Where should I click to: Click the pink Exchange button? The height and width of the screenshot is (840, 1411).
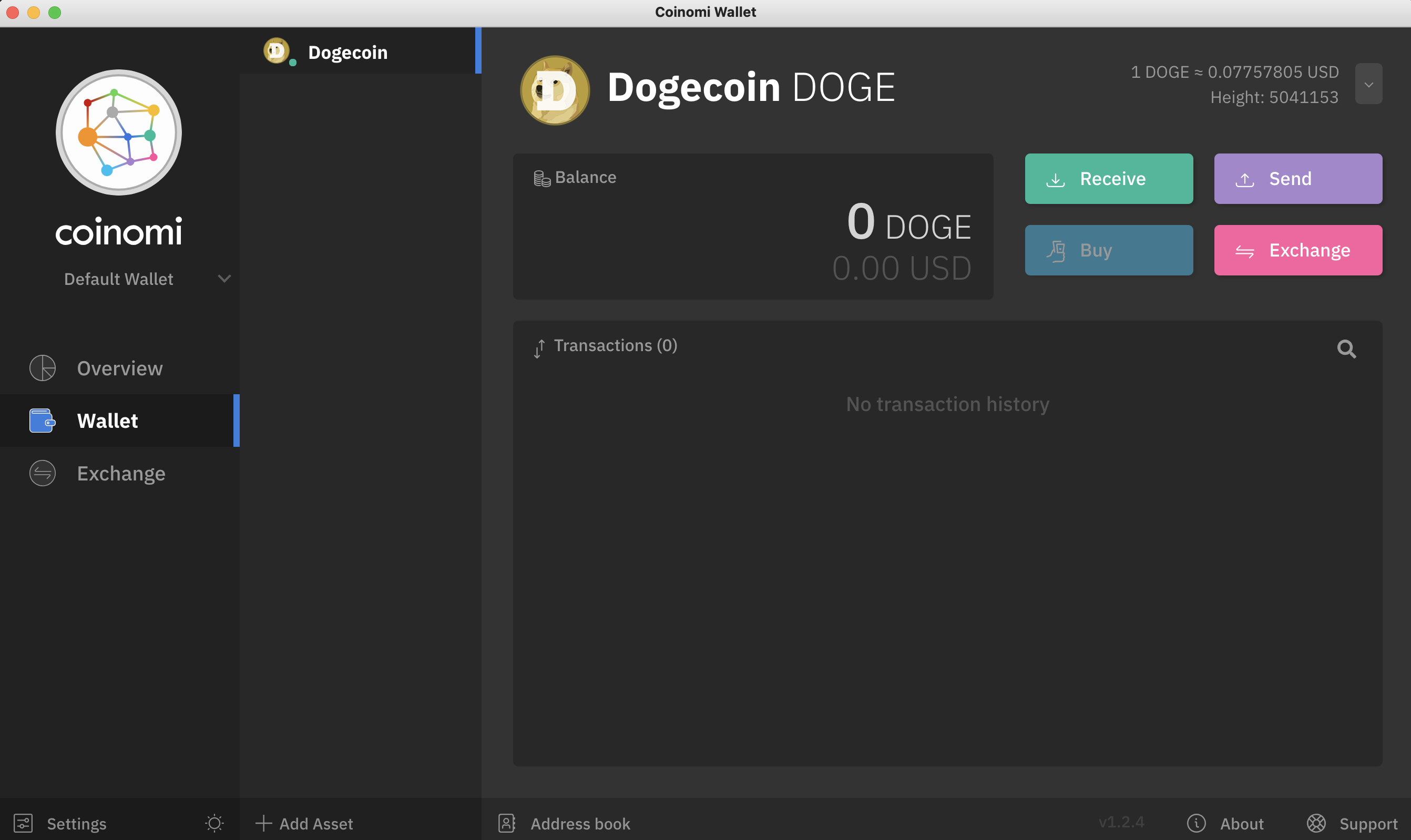[x=1297, y=250]
